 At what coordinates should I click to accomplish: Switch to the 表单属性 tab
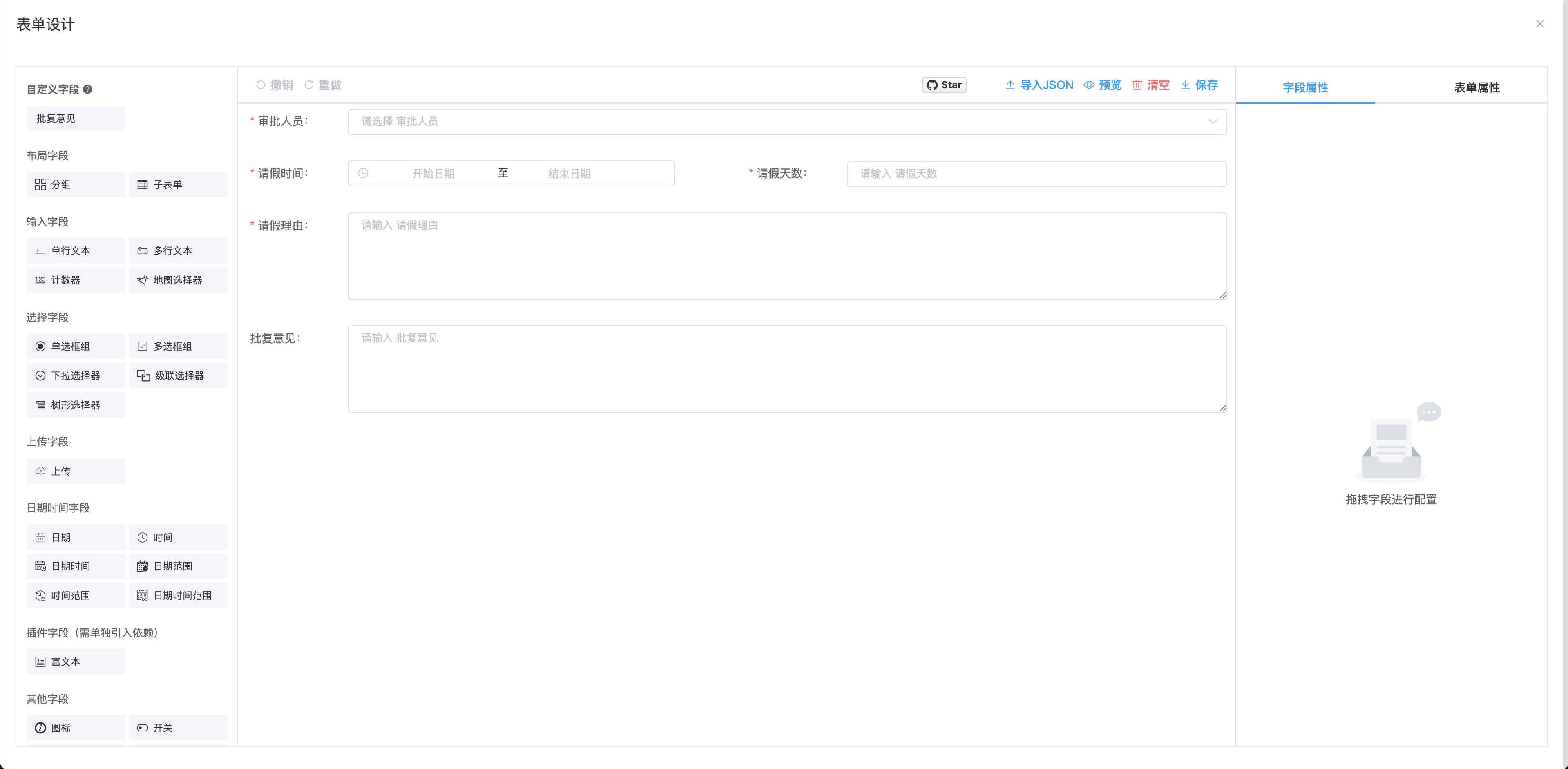tap(1477, 87)
